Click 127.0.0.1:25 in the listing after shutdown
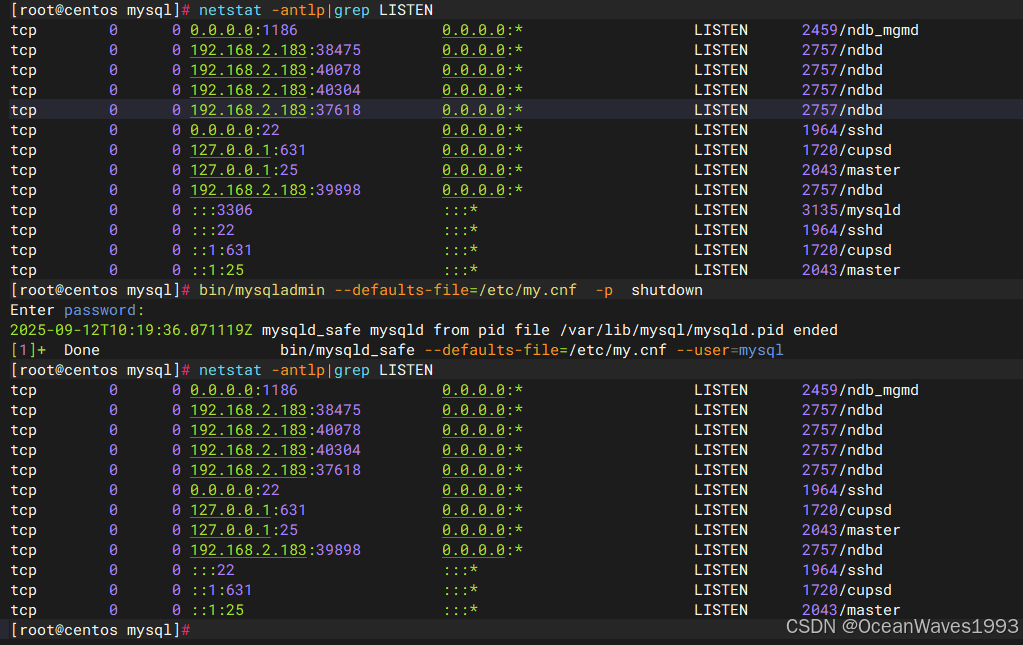This screenshot has width=1023, height=645. (x=243, y=530)
